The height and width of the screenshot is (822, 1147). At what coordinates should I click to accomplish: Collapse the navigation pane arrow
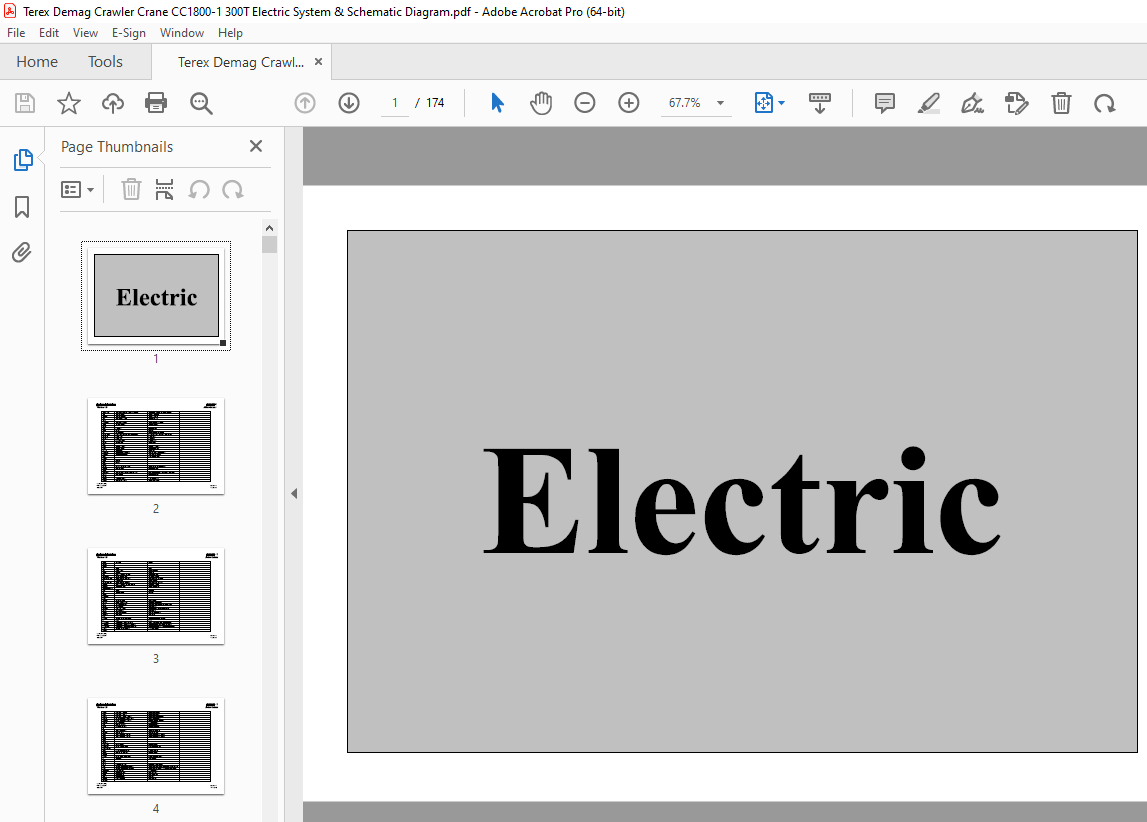tap(294, 494)
